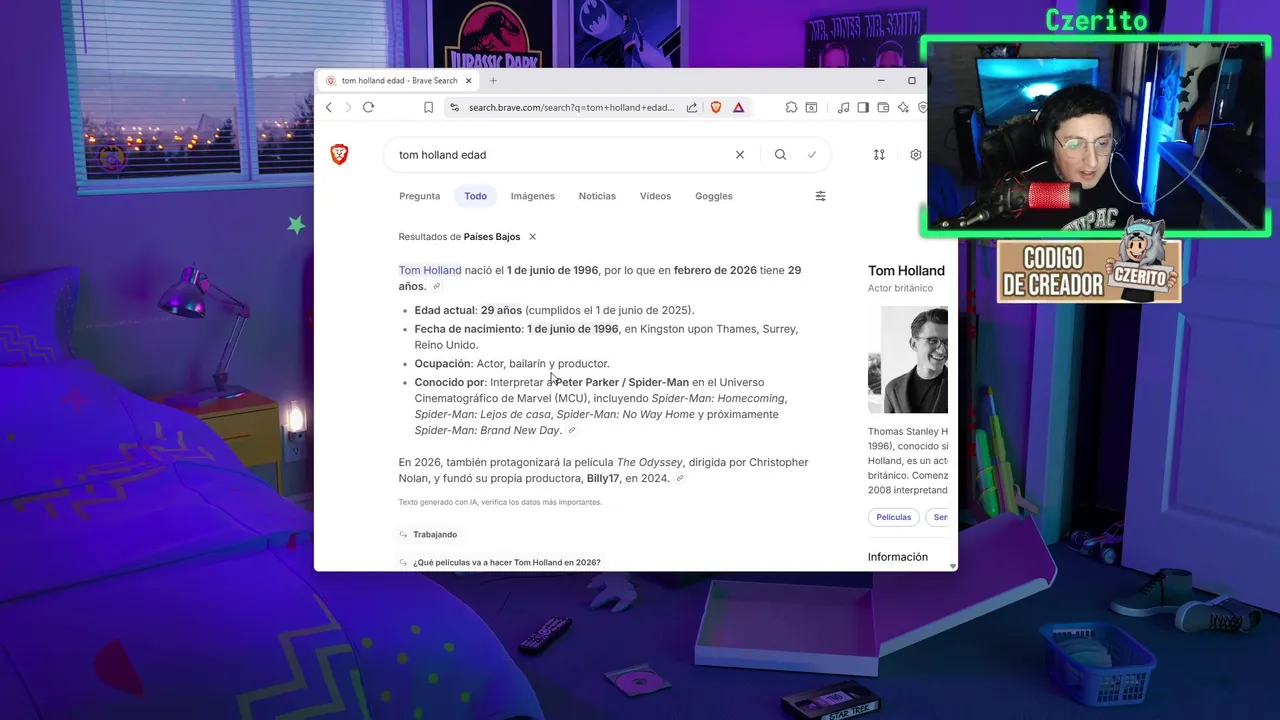
Task: Open the ranking sort arrows icon
Action: [x=879, y=155]
